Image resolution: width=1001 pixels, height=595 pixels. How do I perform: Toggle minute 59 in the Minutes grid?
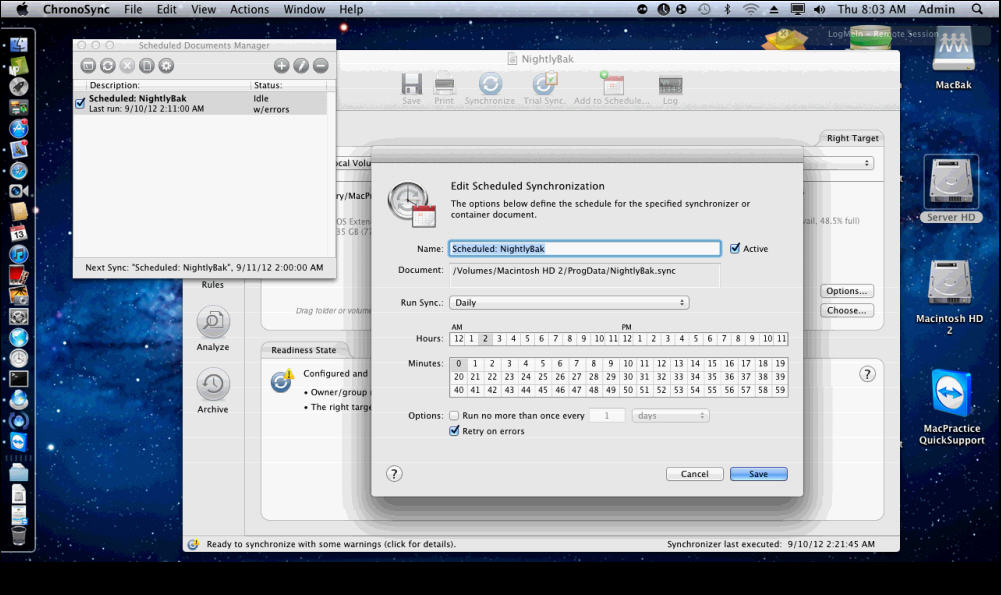(780, 390)
